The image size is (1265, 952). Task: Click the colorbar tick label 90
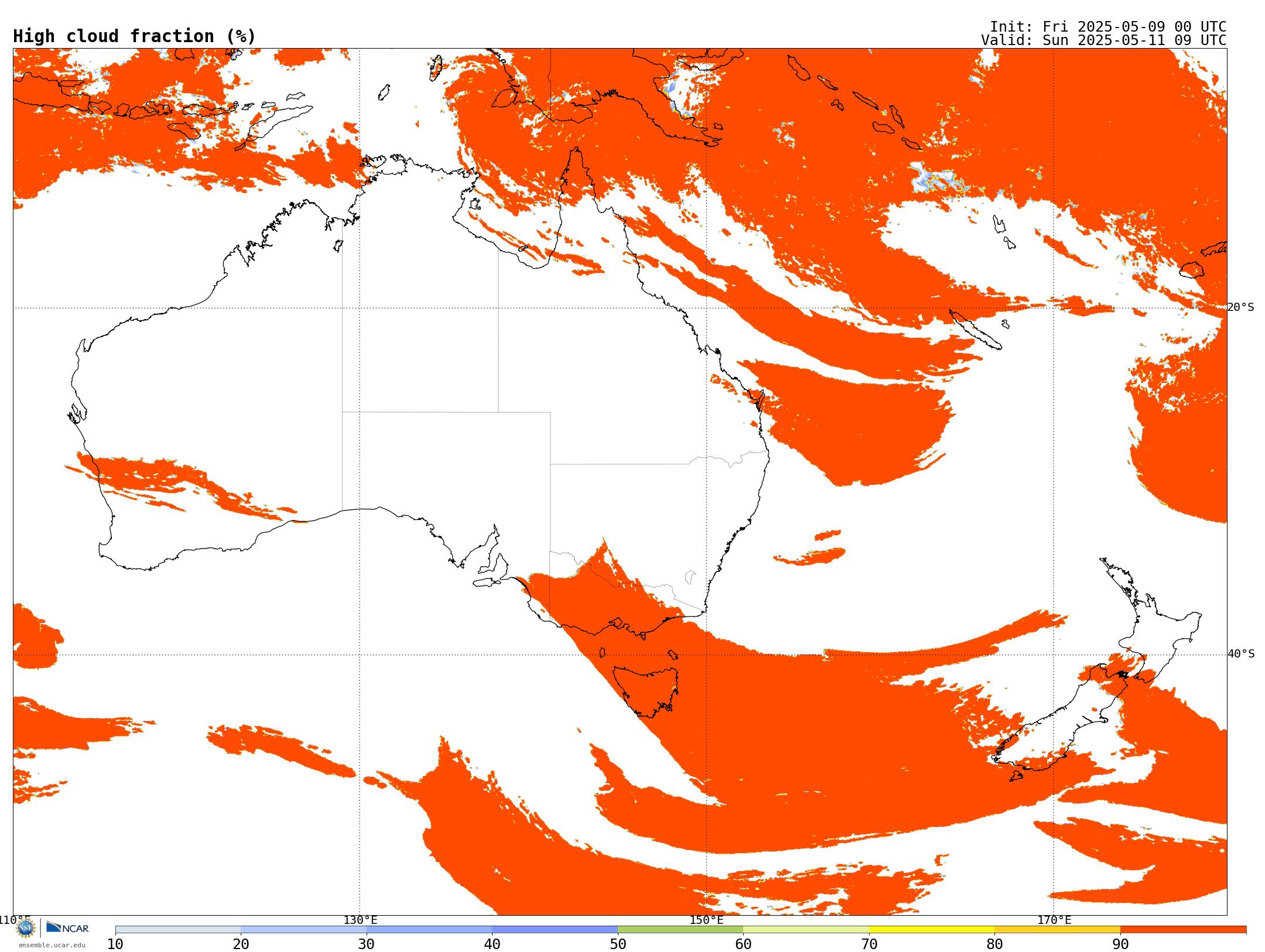click(1120, 944)
